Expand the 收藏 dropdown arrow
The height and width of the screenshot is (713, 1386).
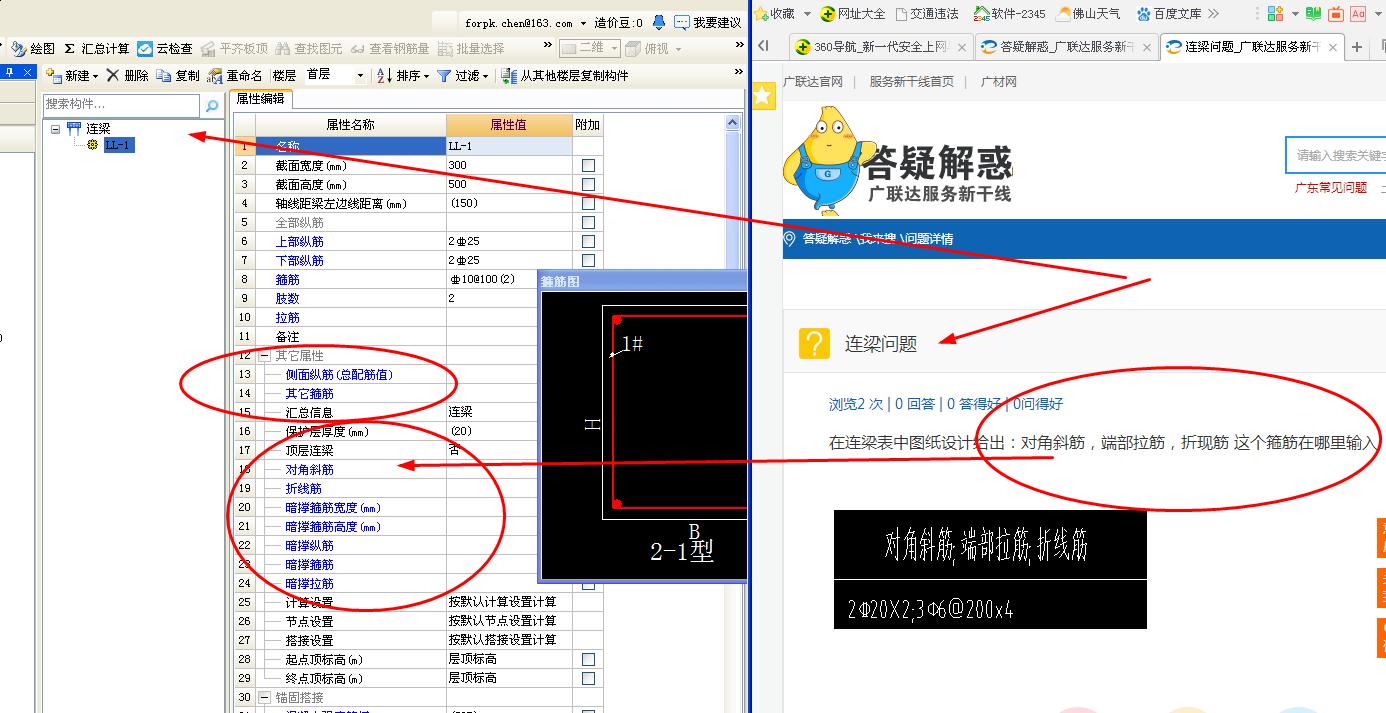tap(807, 15)
